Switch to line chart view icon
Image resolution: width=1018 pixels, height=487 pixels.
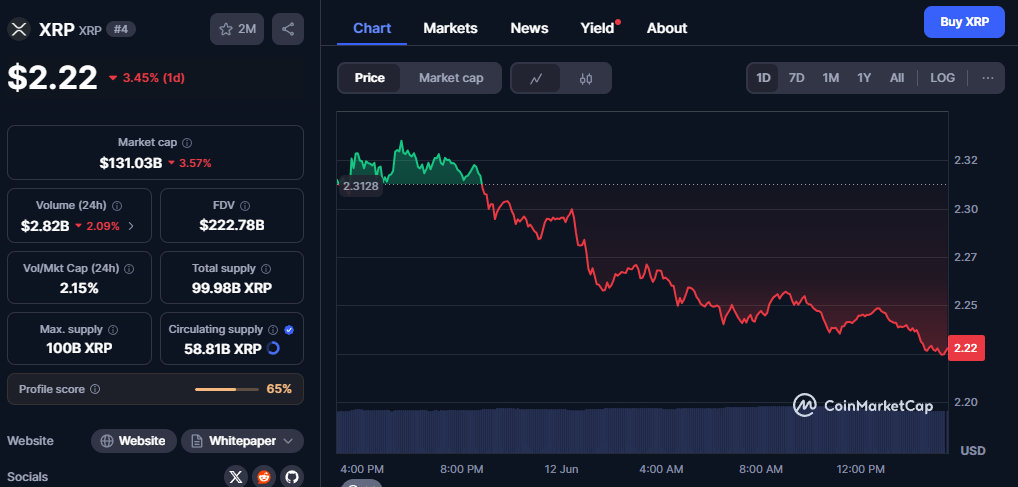(x=536, y=79)
